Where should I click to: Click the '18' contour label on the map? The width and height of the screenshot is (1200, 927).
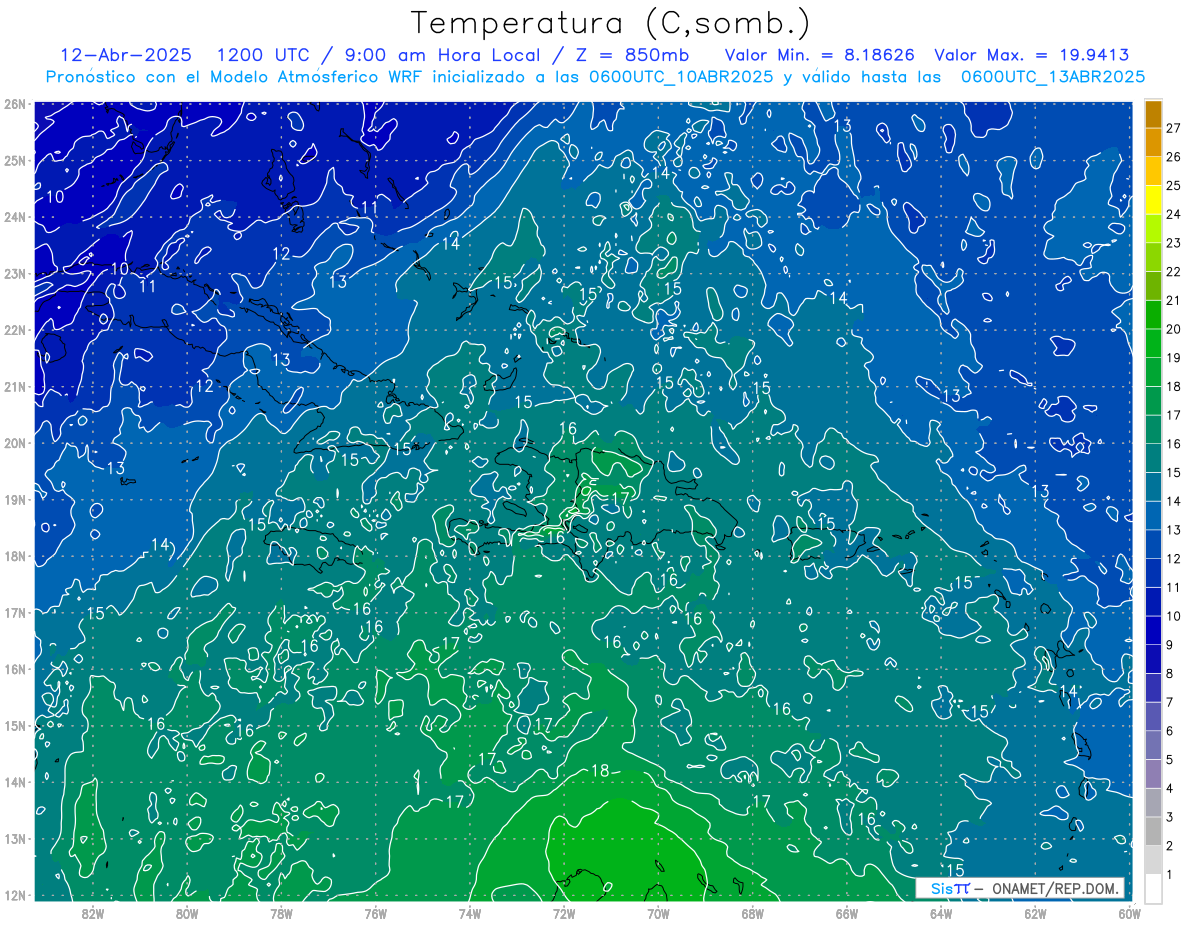pyautogui.click(x=600, y=770)
